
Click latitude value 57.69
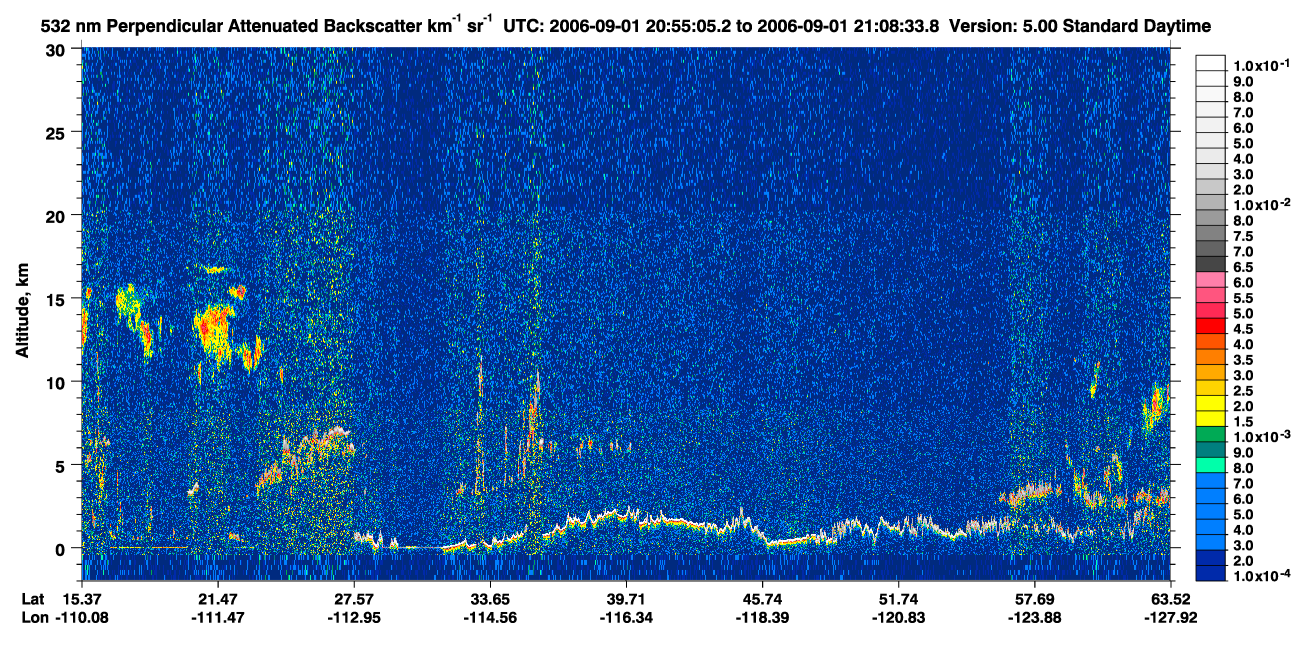tap(1034, 598)
